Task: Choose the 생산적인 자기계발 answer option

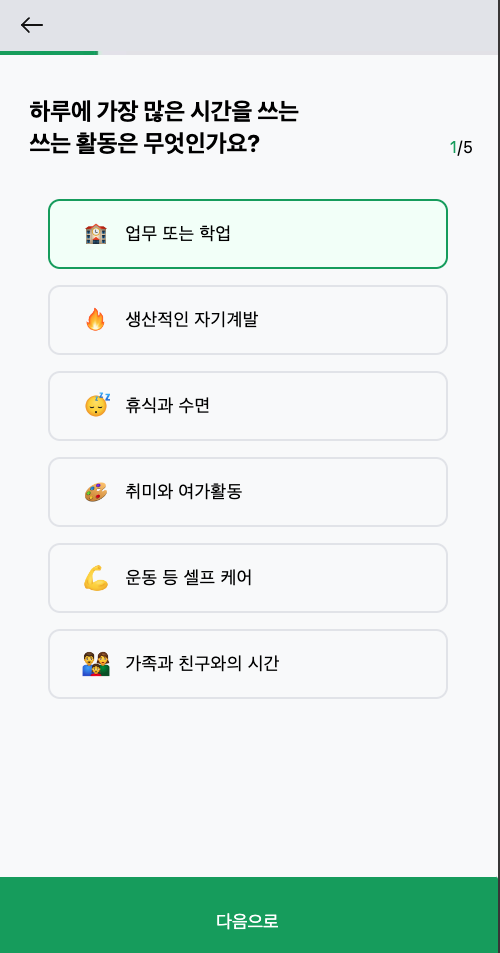Action: [x=248, y=320]
